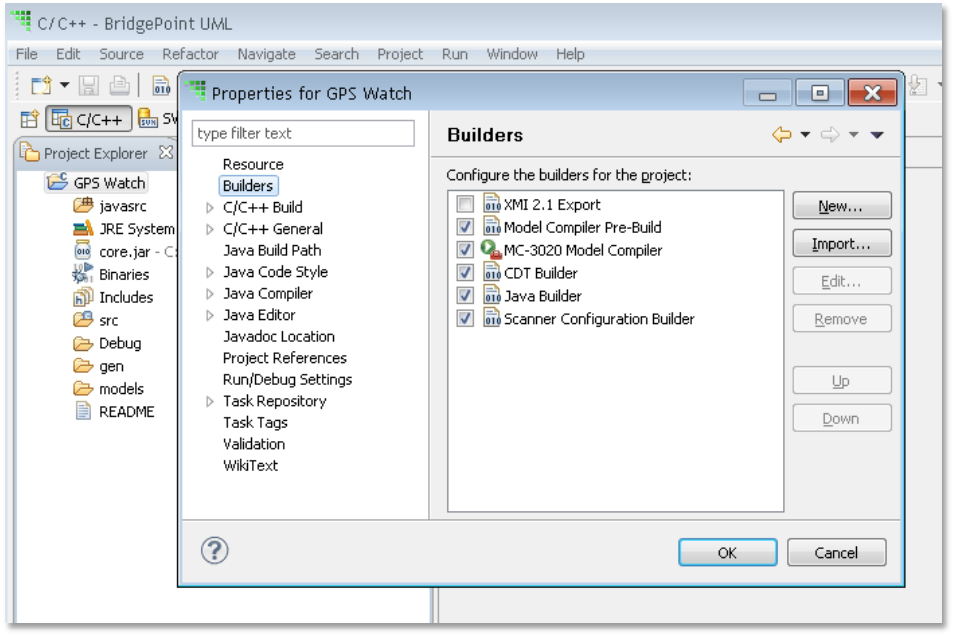954x636 pixels.
Task: Uncheck Scanner Configuration Builder checkbox
Action: pos(465,318)
